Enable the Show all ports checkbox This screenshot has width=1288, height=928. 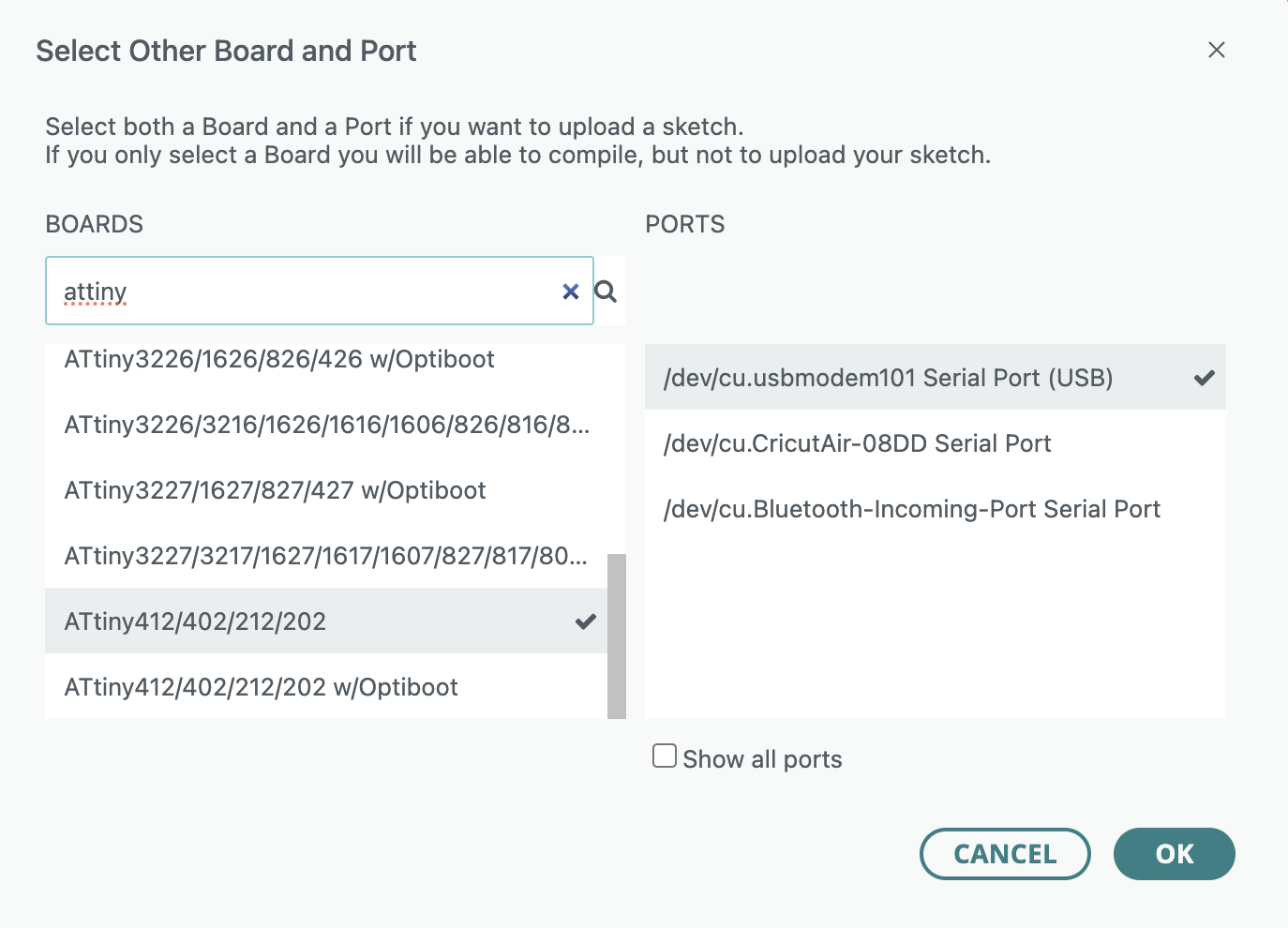point(665,756)
